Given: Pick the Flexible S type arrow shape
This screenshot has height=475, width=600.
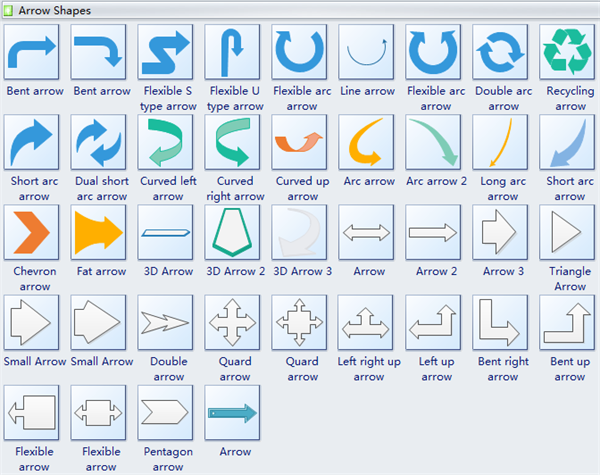Looking at the screenshot, I should click(165, 52).
